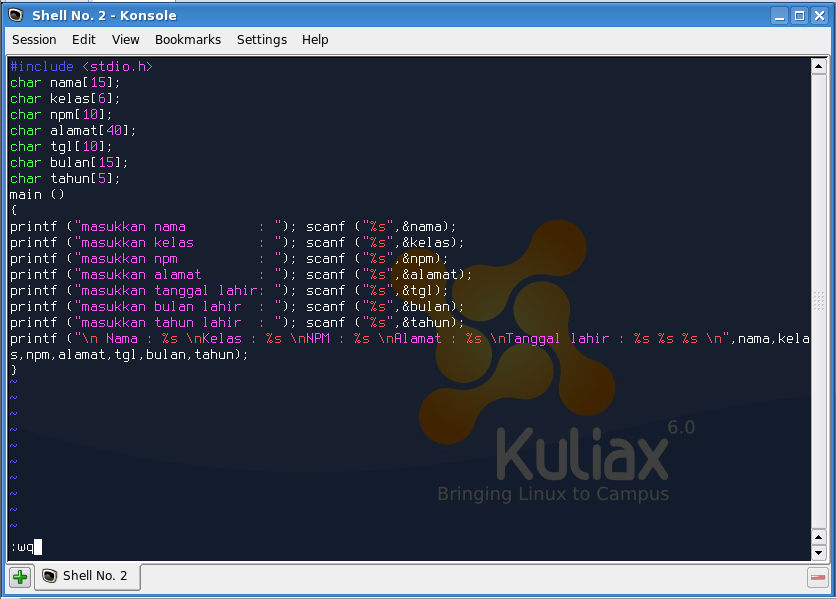Click the maximize button in the title bar

coord(798,14)
